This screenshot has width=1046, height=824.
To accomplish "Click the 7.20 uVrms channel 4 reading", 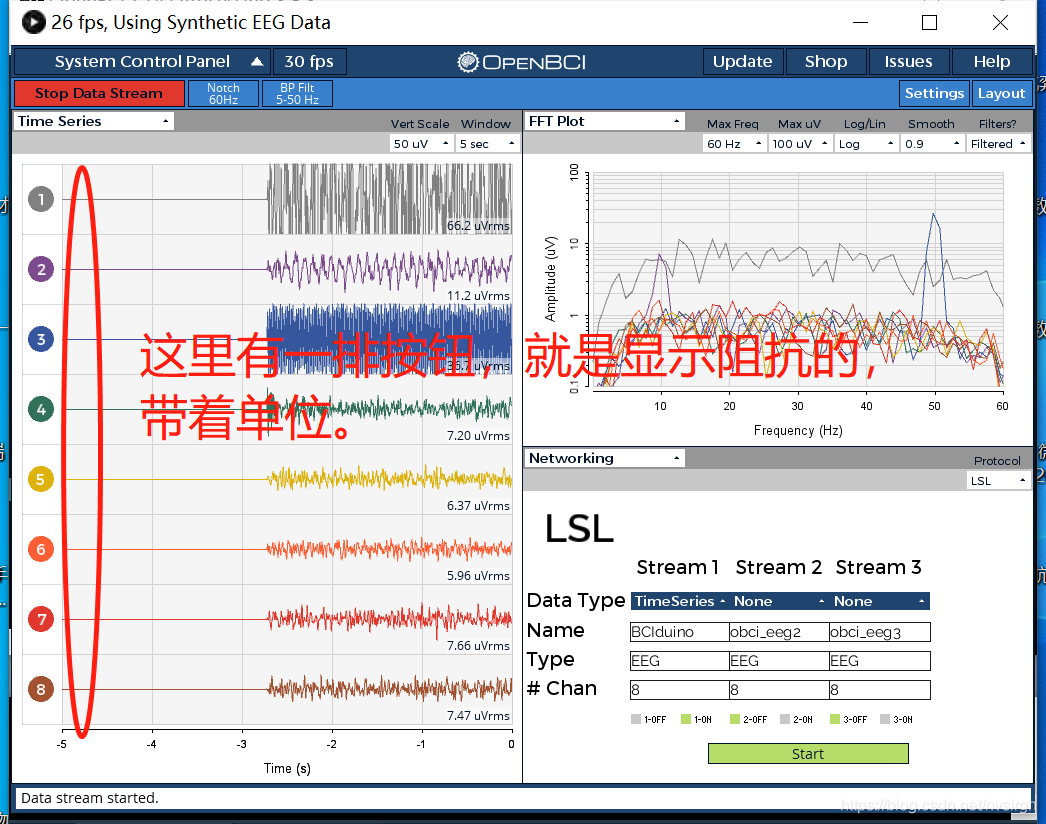I will (x=478, y=436).
